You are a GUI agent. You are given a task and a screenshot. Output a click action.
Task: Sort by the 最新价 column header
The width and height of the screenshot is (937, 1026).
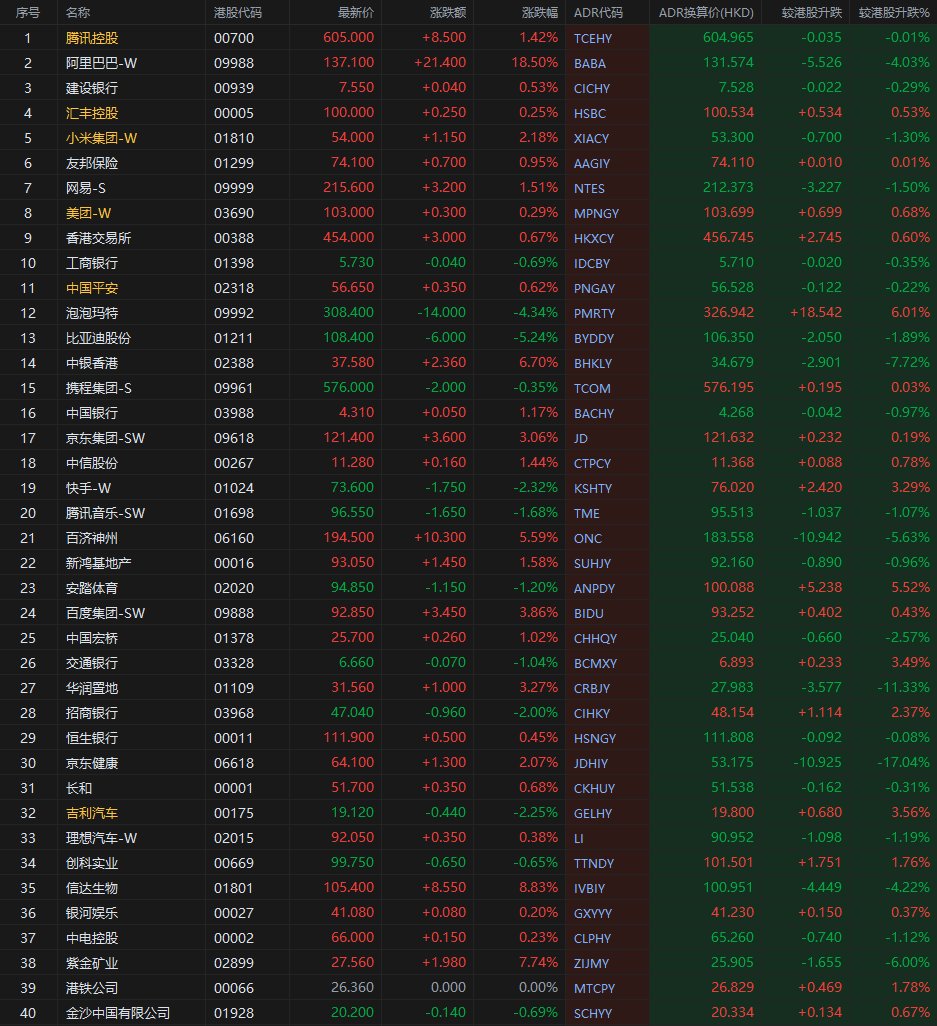[355, 12]
